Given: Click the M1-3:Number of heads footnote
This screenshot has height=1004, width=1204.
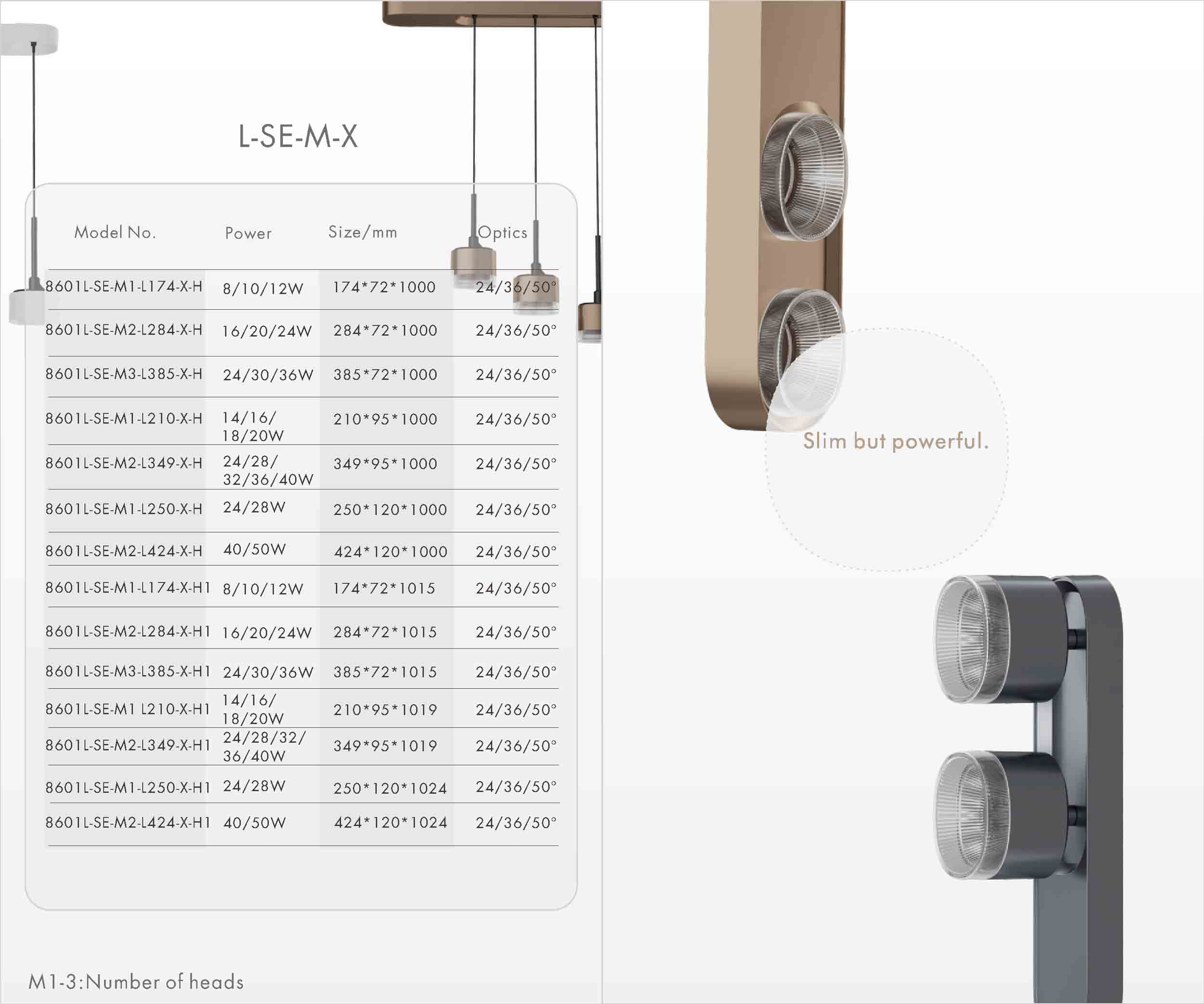Looking at the screenshot, I should [x=136, y=982].
